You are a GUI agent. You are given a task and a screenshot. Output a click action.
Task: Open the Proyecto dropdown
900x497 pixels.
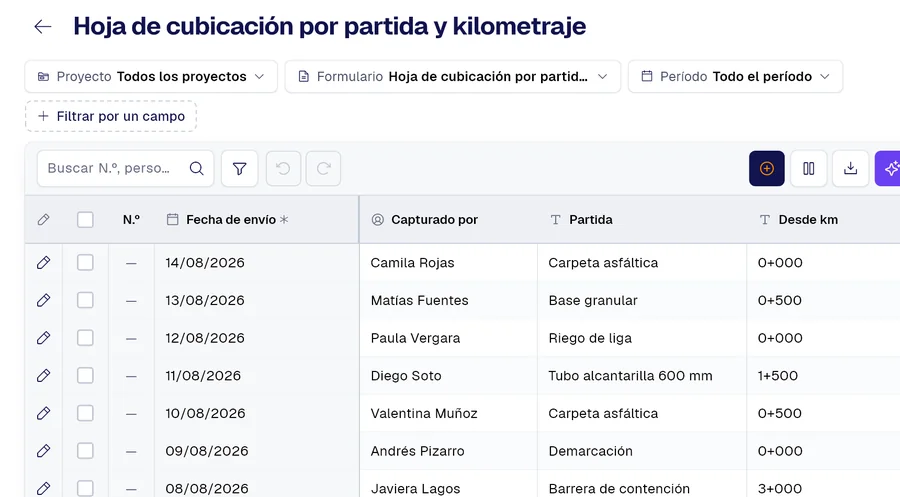[151, 76]
